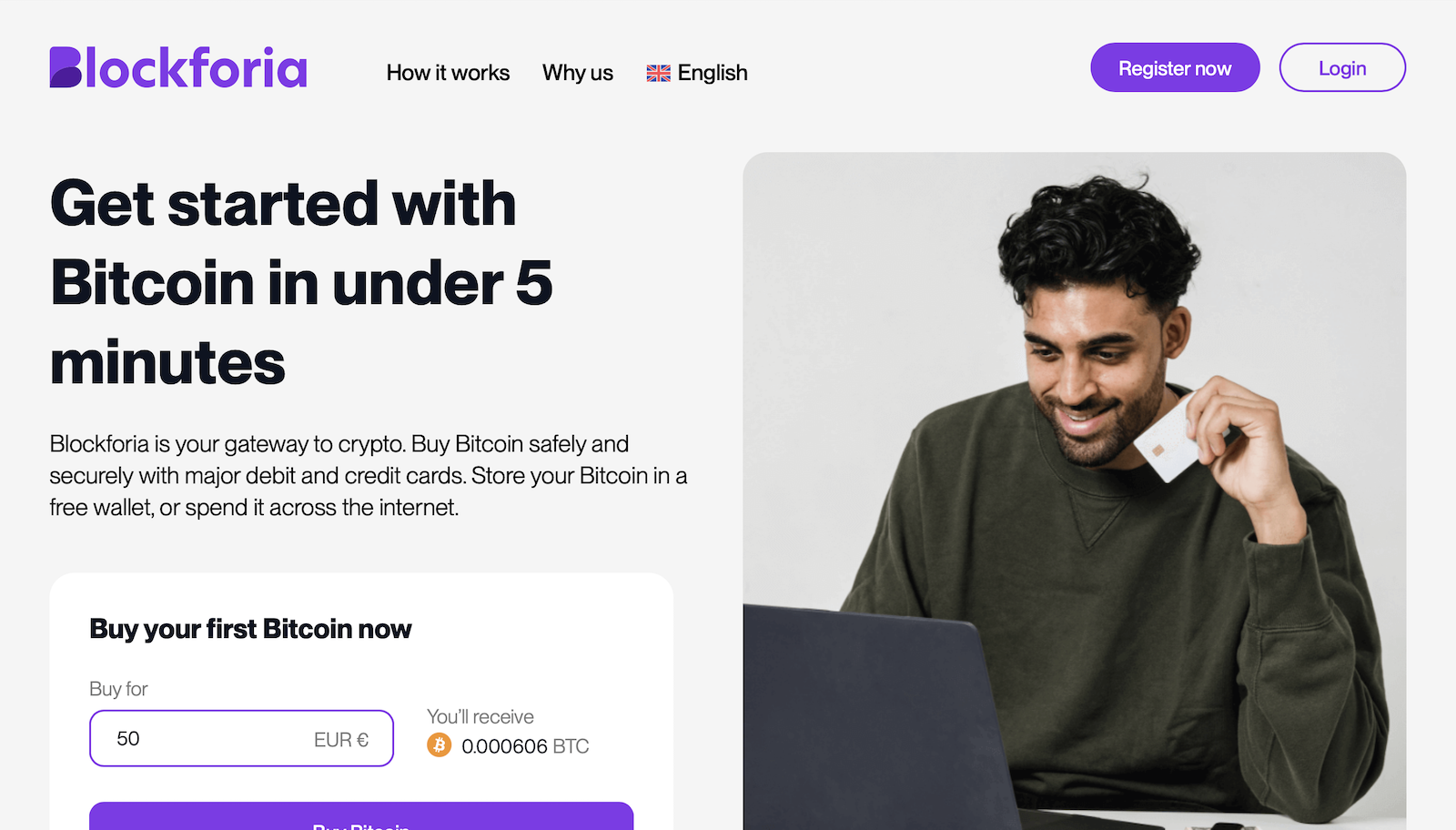
Task: Select the EUR € currency label
Action: click(x=341, y=740)
